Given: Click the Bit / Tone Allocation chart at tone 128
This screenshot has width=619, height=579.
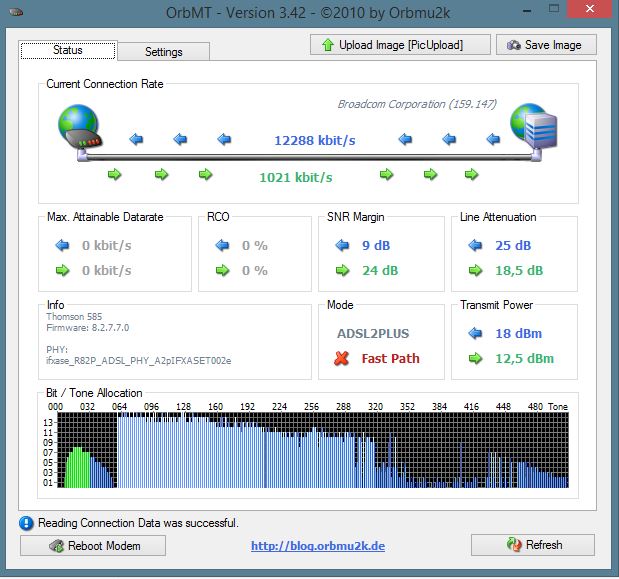Looking at the screenshot, I should point(184,450).
